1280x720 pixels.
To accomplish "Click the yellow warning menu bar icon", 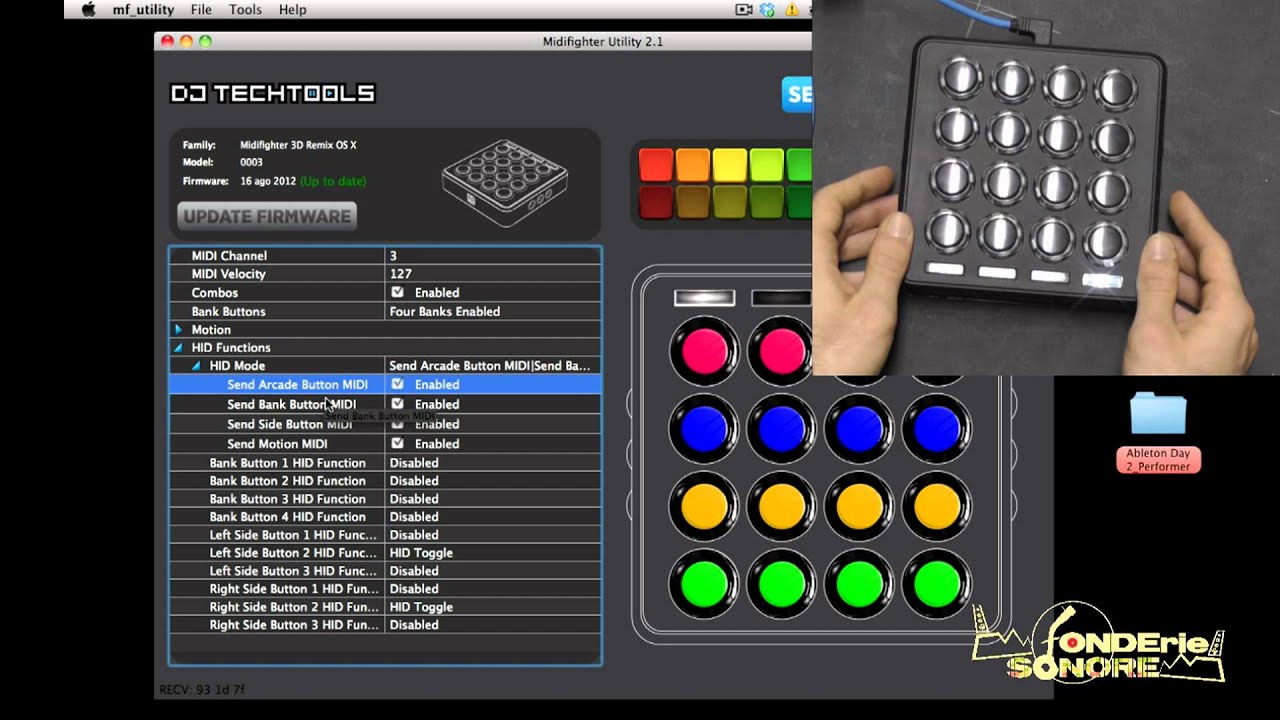I will (x=792, y=10).
